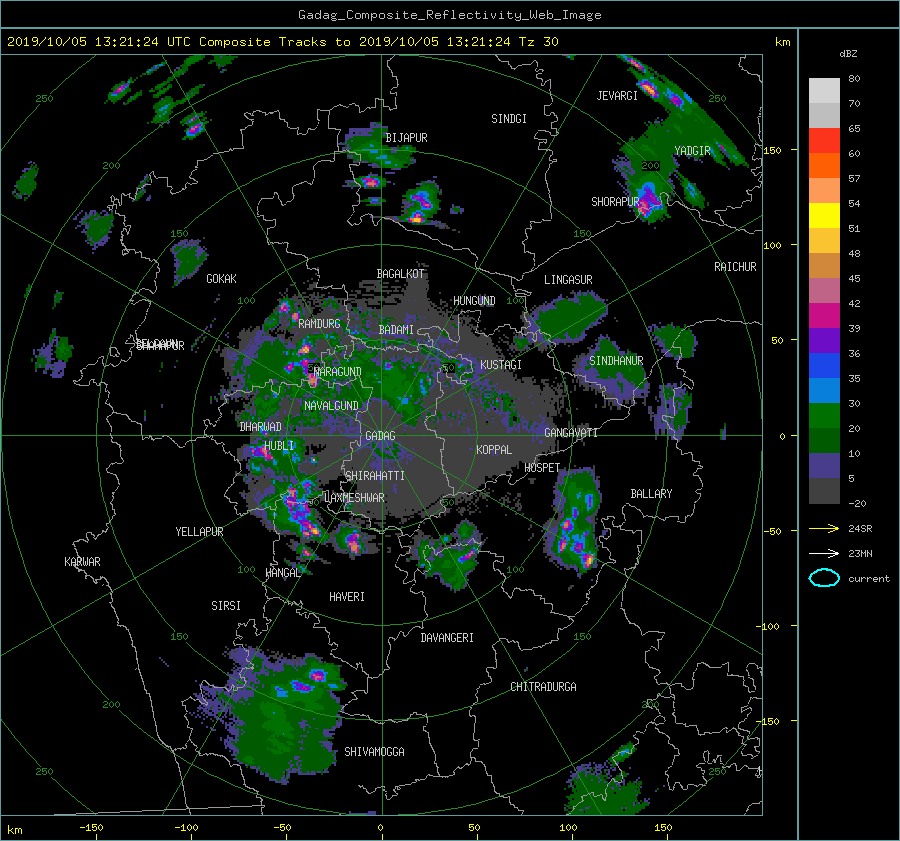The height and width of the screenshot is (841, 900).
Task: Click the SHIVAMOGGA city label
Action: tap(374, 752)
